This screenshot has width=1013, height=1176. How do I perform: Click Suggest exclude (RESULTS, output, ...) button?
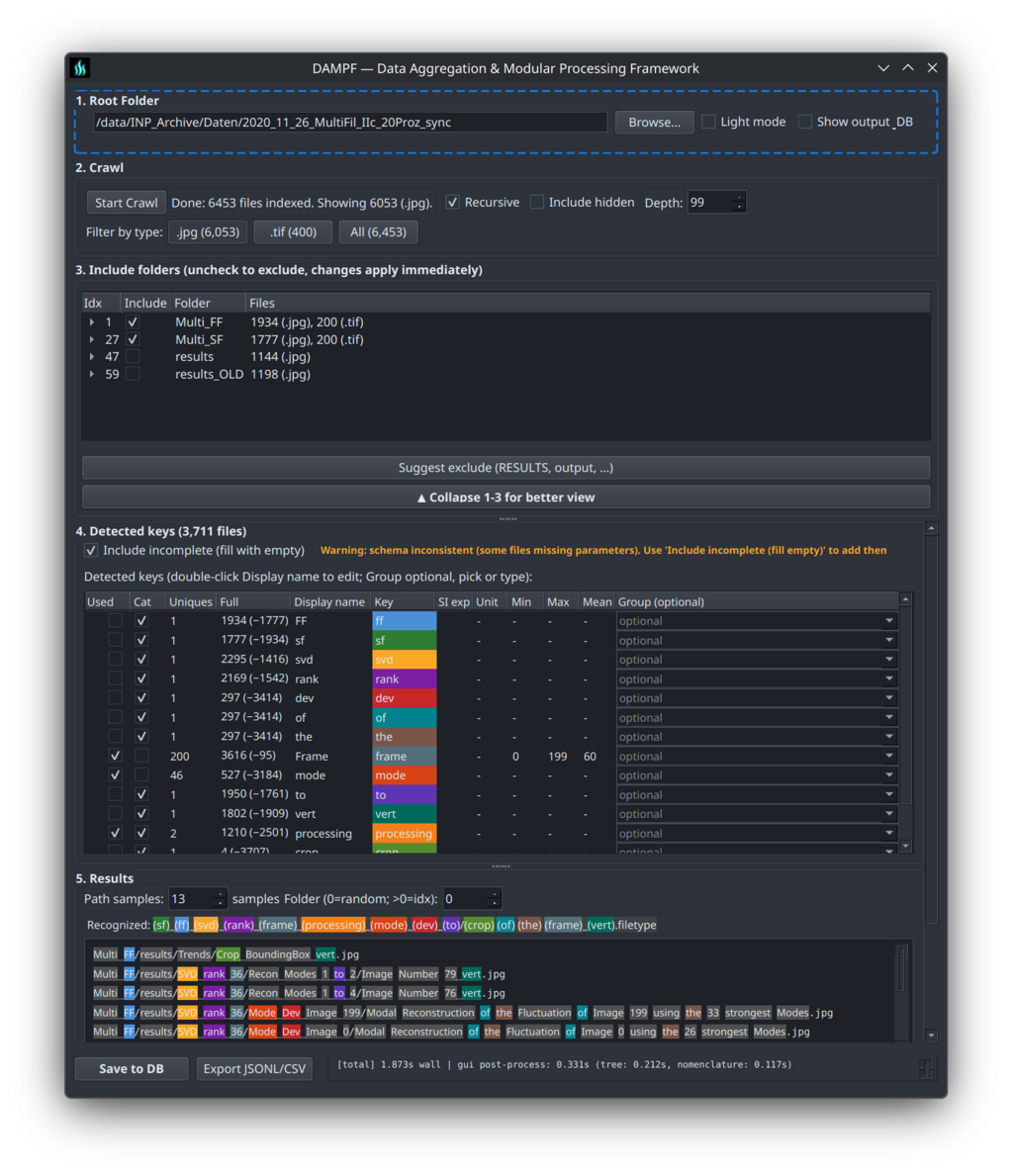pyautogui.click(x=506, y=467)
